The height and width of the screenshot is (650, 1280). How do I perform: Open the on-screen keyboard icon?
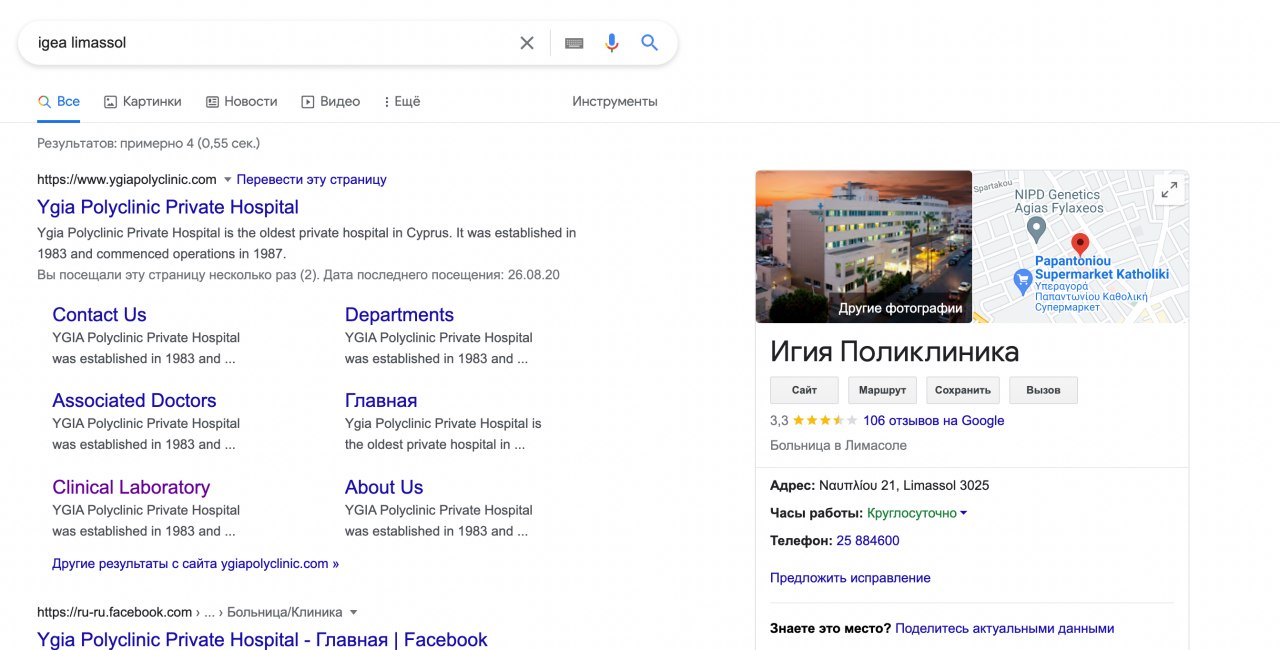pos(574,43)
